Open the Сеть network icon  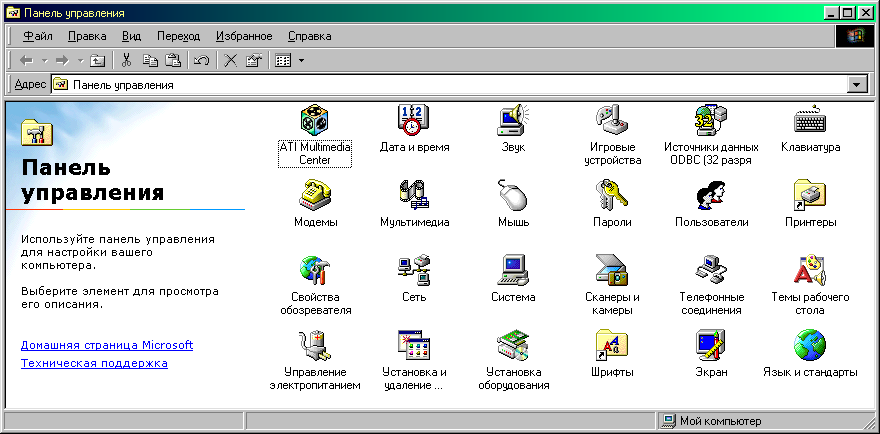click(x=414, y=270)
